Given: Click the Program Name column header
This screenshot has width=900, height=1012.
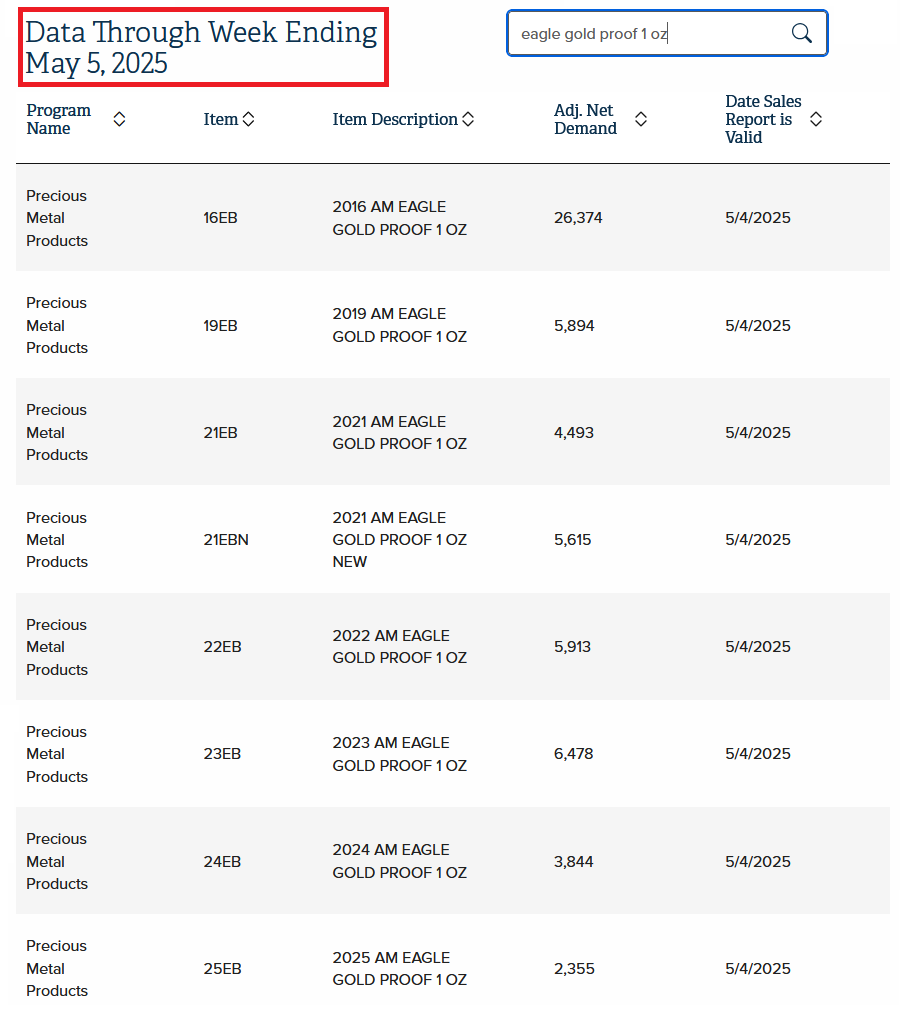Looking at the screenshot, I should tap(59, 119).
